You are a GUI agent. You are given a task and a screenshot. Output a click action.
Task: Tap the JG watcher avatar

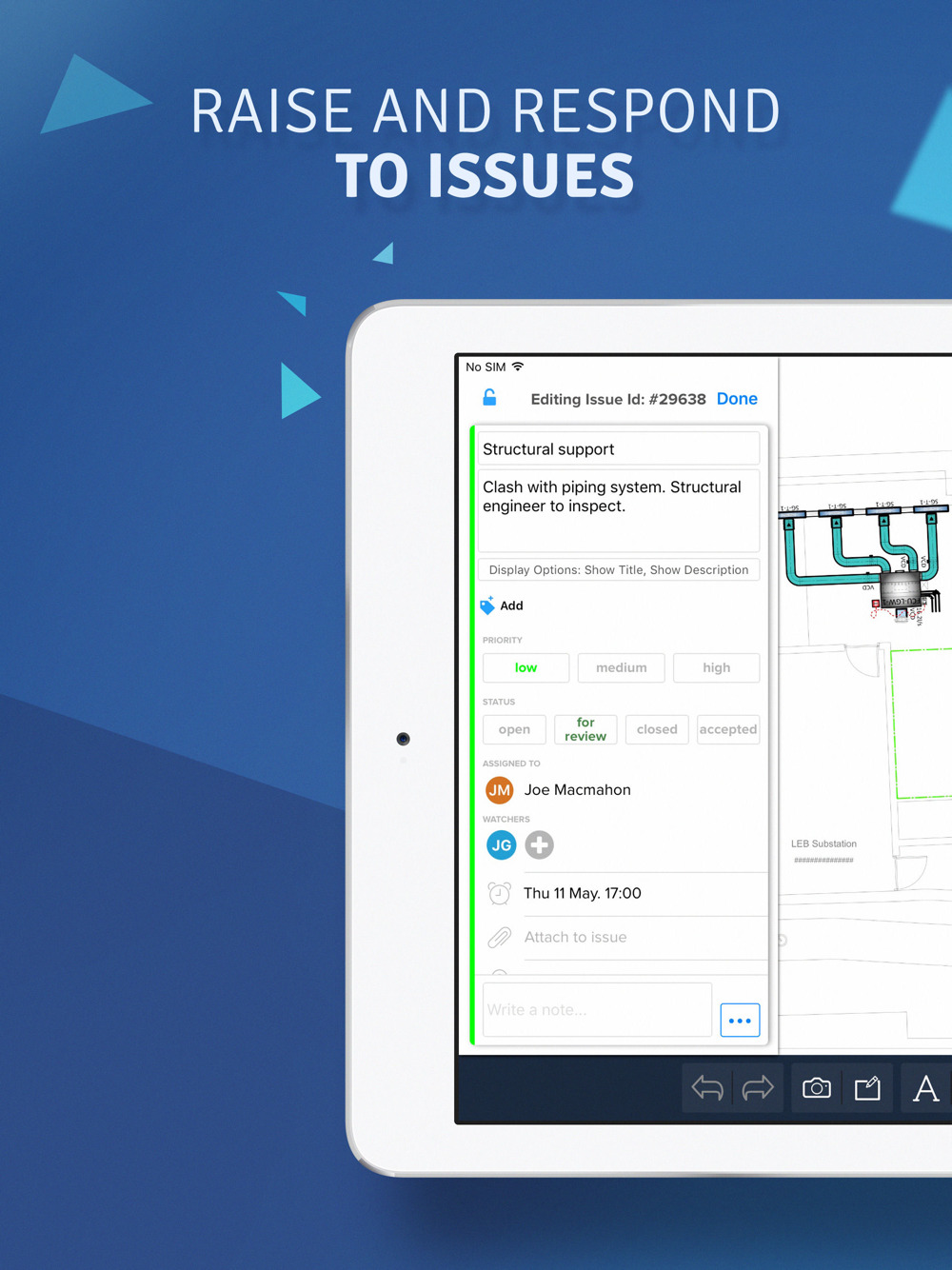tap(502, 844)
